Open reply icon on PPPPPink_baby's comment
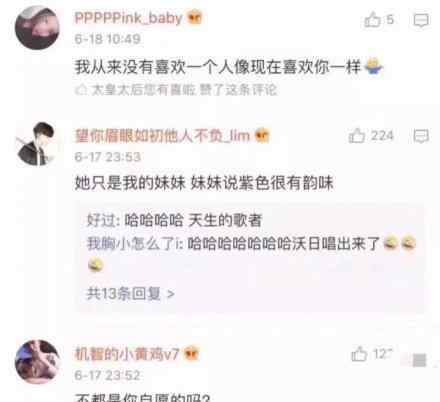Screen dimensions: 440x402 click(421, 20)
